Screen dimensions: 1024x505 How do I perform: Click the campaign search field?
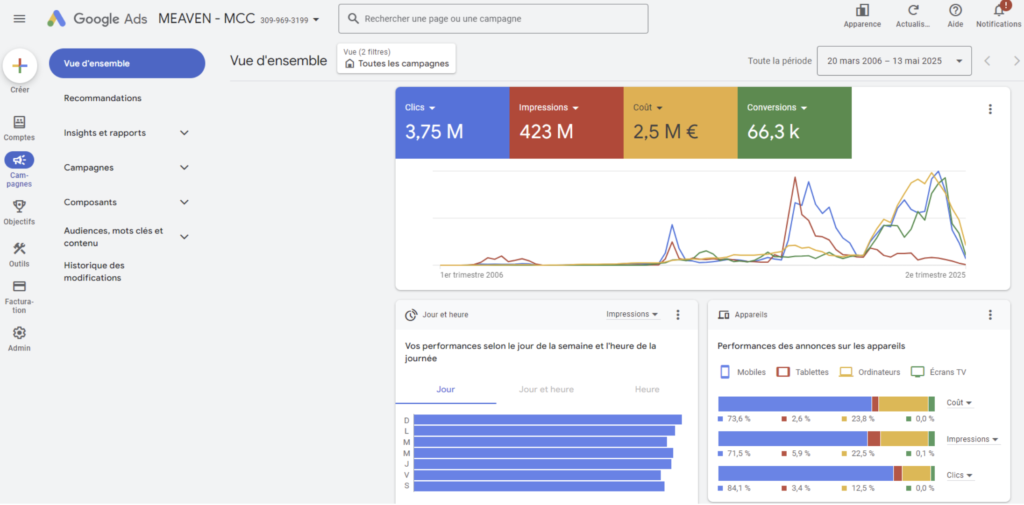click(x=492, y=19)
